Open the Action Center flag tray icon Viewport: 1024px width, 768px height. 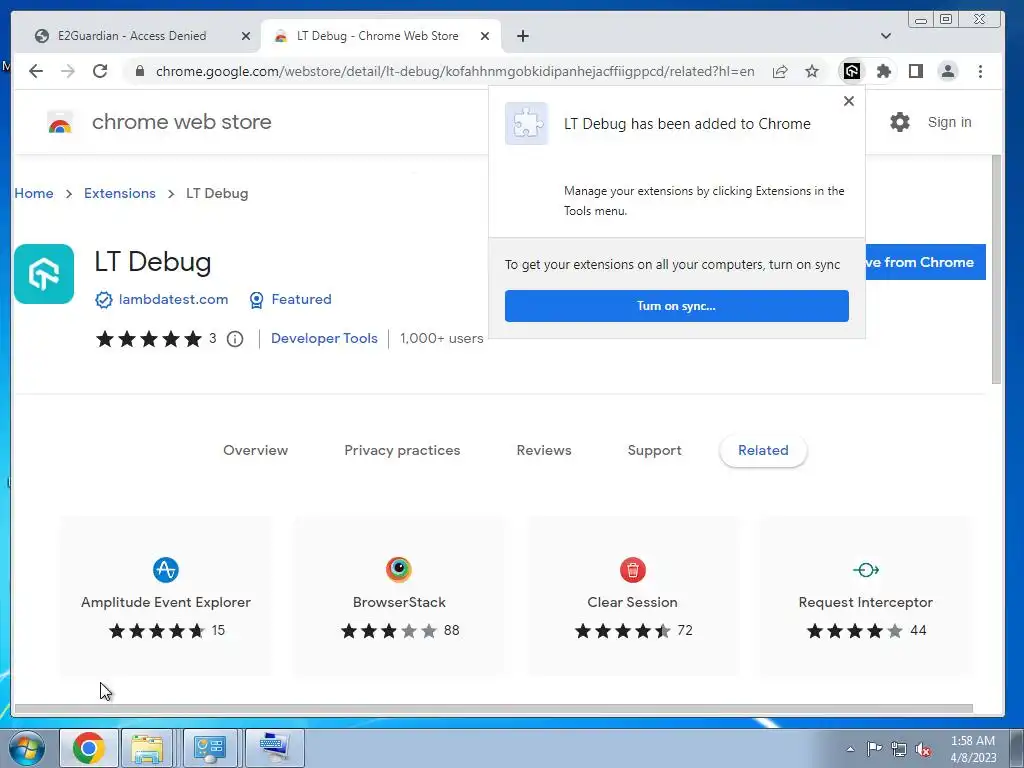click(x=874, y=749)
